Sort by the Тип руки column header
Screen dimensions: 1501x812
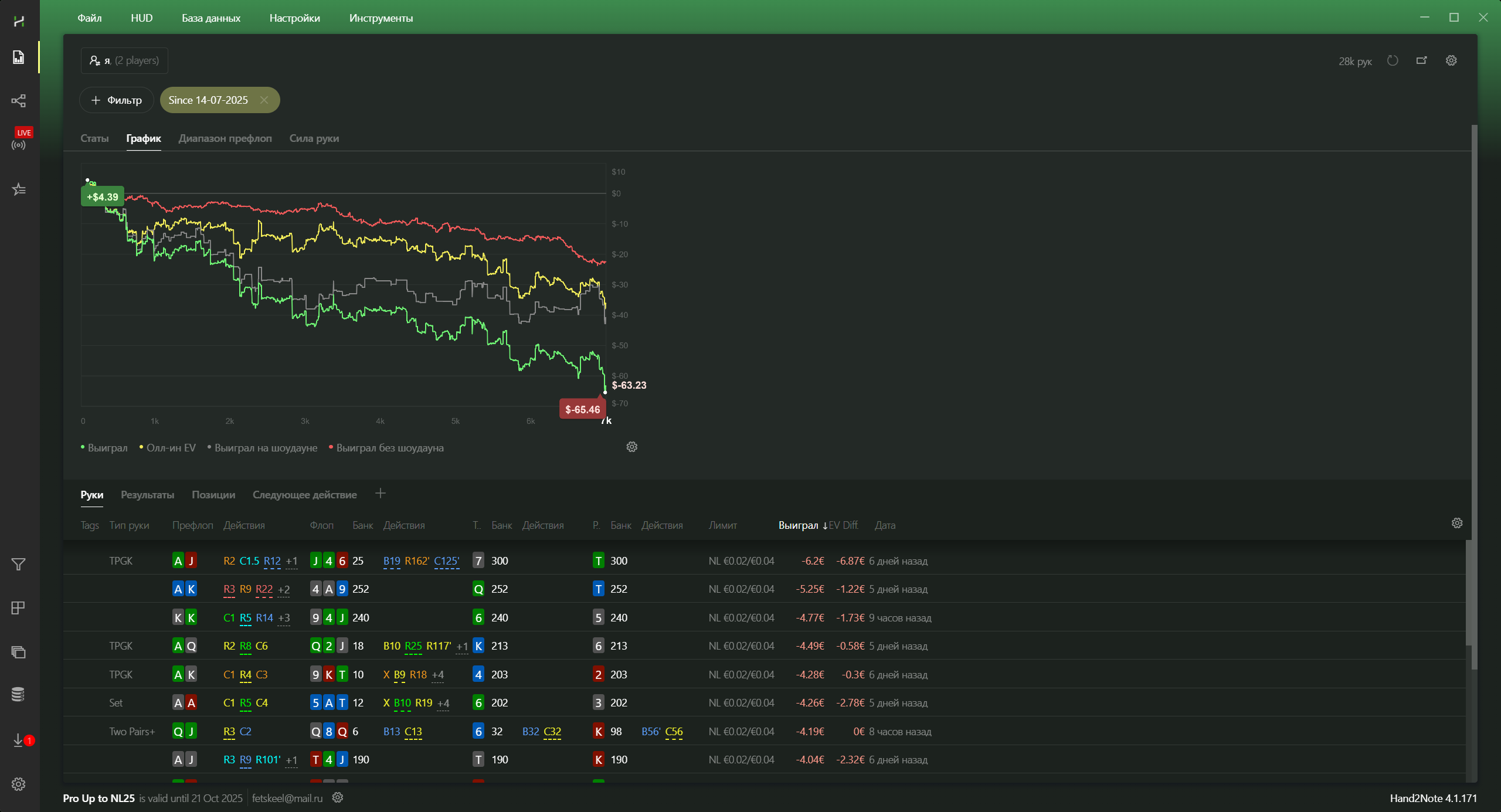[x=129, y=525]
